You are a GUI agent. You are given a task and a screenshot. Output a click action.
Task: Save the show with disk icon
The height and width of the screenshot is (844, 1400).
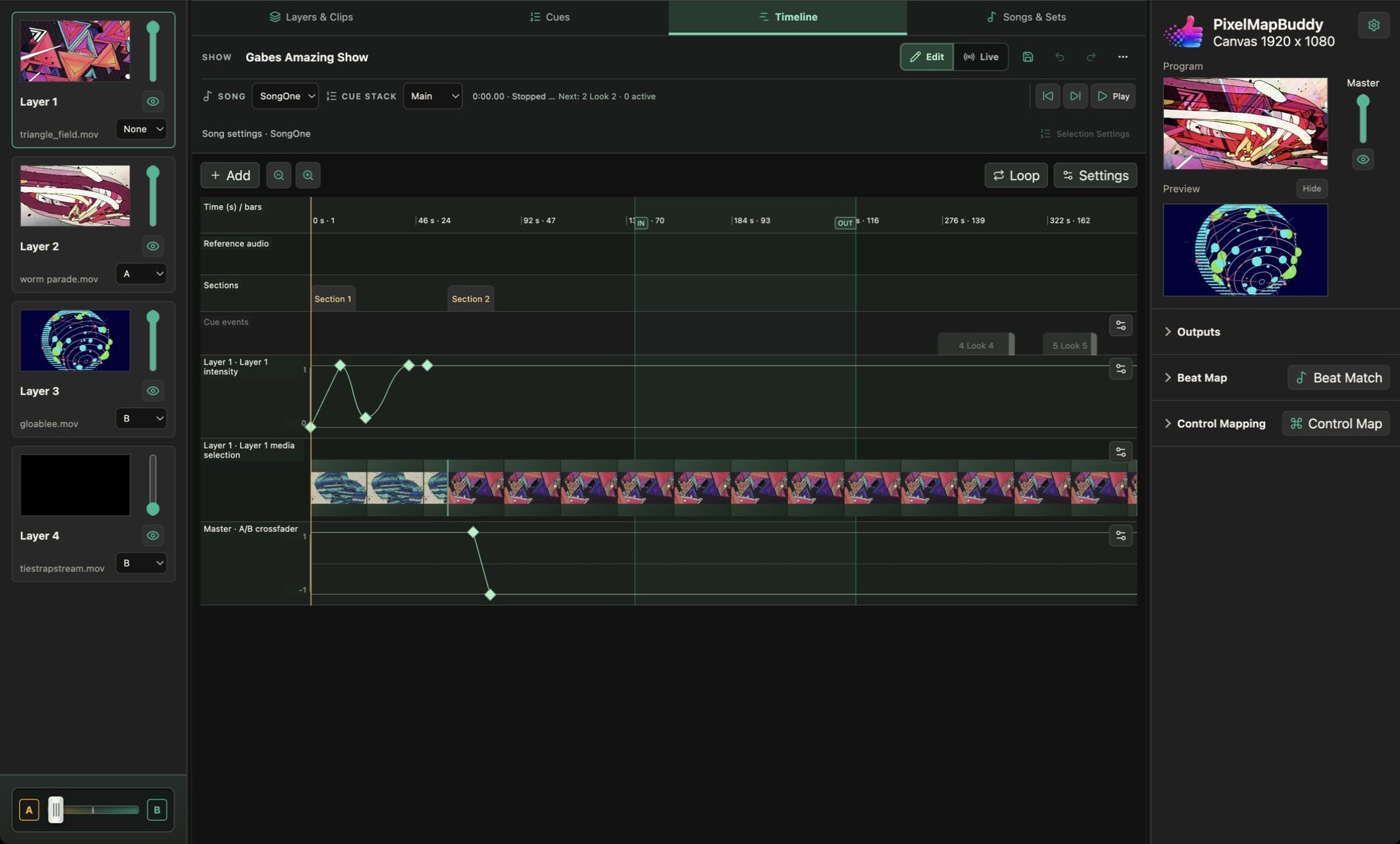[x=1027, y=57]
